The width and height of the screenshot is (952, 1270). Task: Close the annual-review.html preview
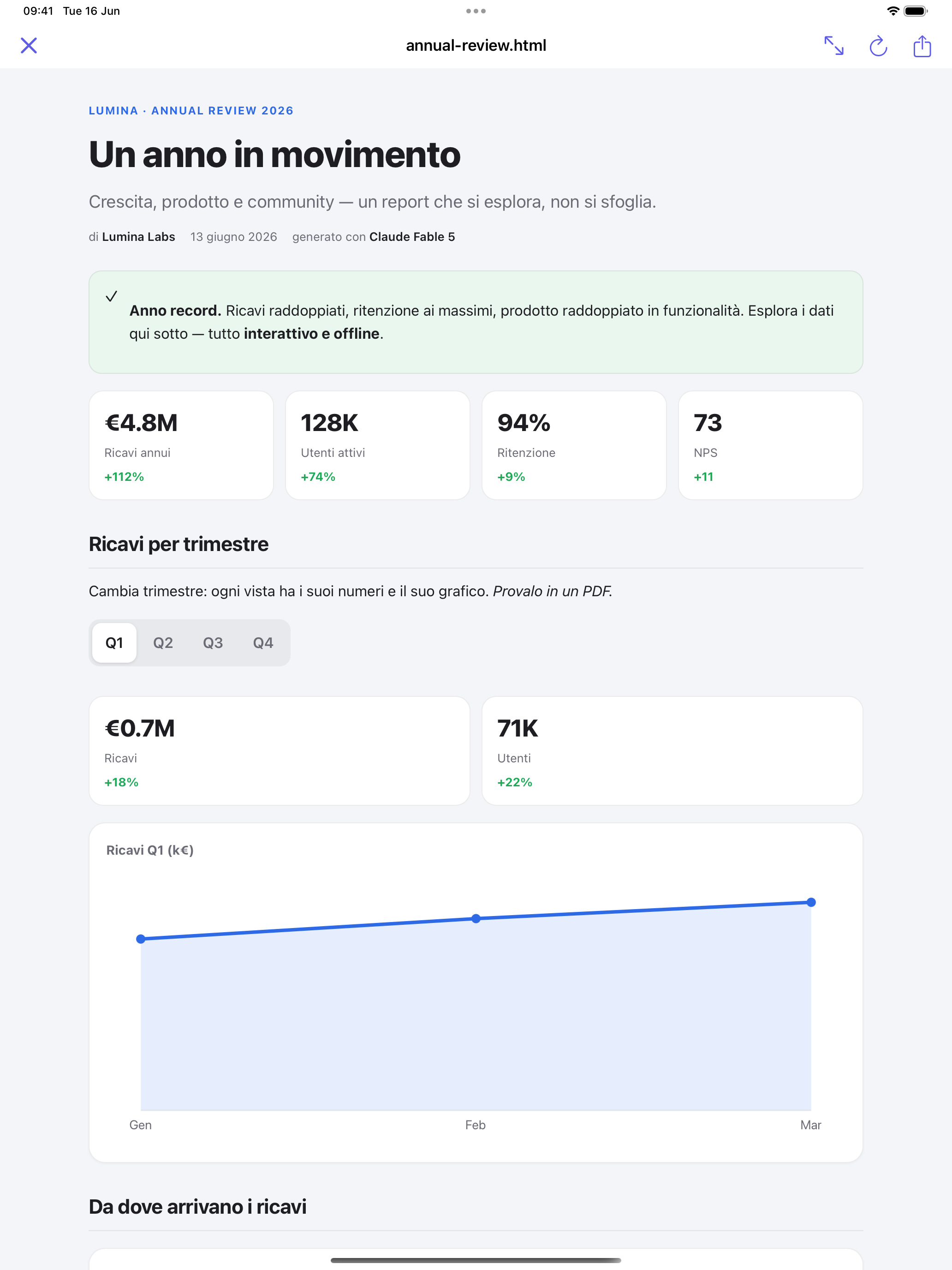(x=29, y=45)
